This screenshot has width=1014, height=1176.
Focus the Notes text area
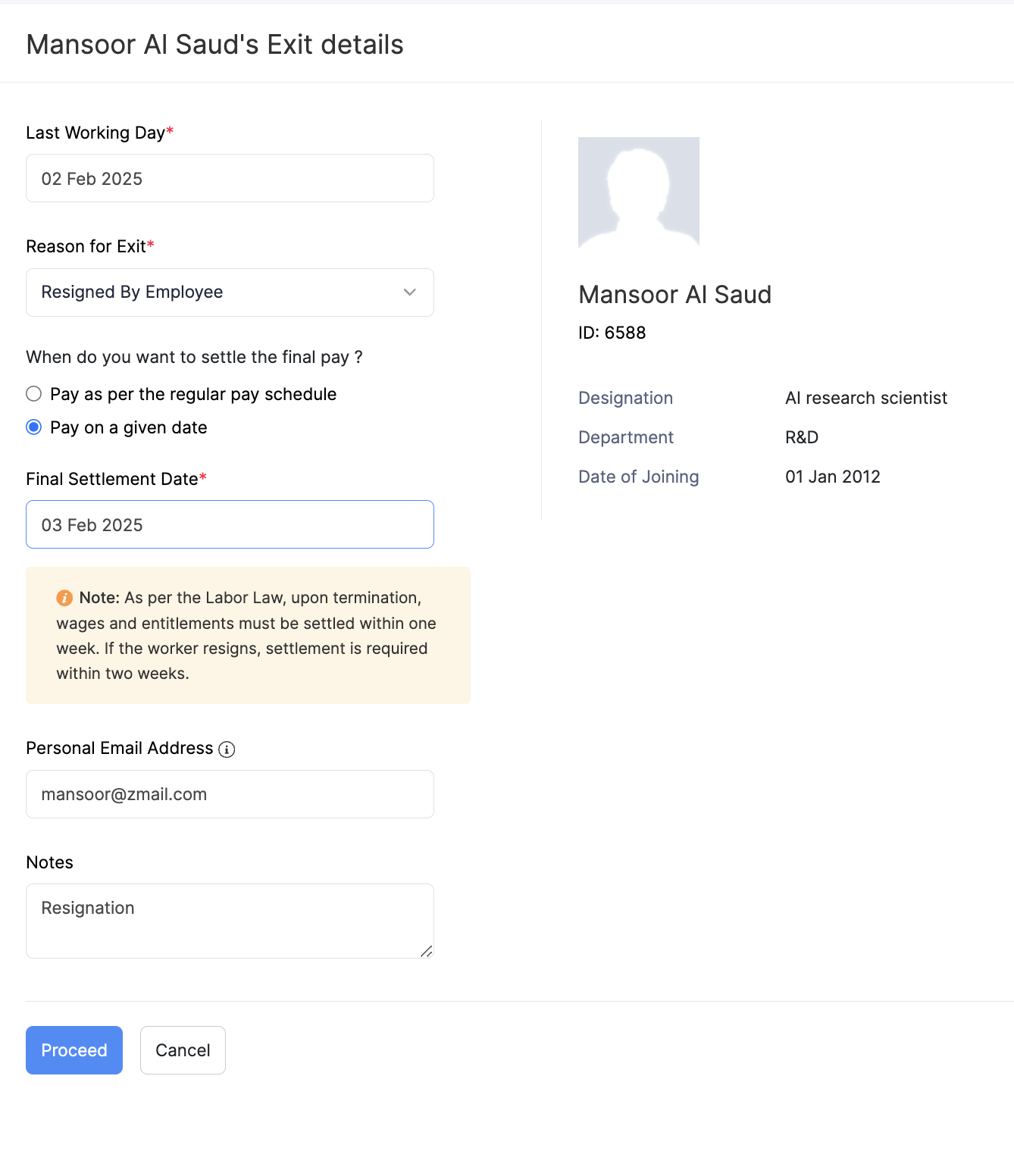[230, 921]
